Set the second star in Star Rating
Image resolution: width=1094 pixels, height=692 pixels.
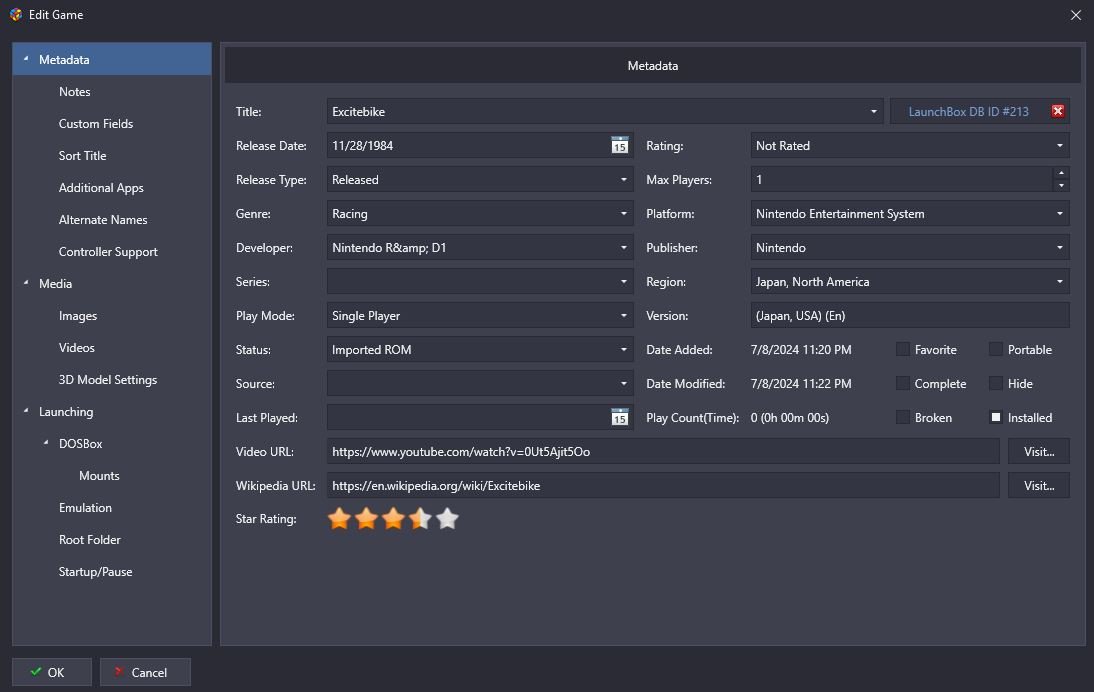(366, 518)
